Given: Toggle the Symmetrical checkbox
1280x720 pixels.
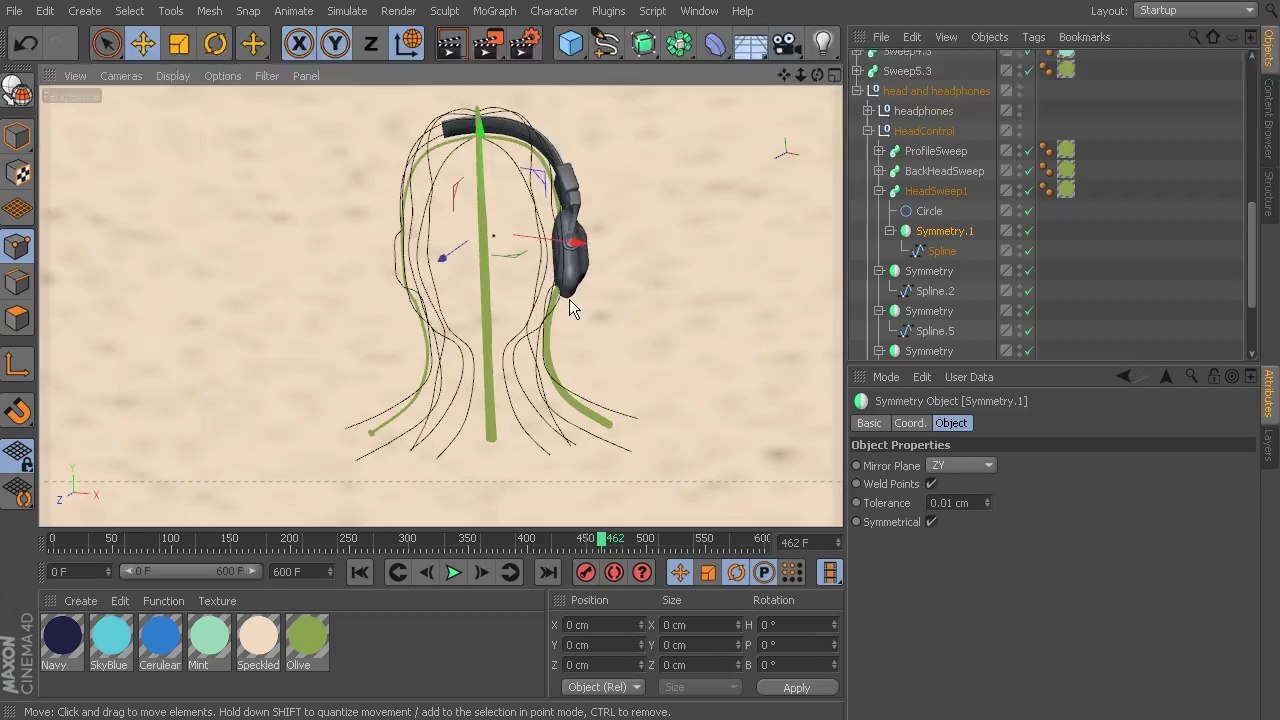Looking at the screenshot, I should coord(931,522).
